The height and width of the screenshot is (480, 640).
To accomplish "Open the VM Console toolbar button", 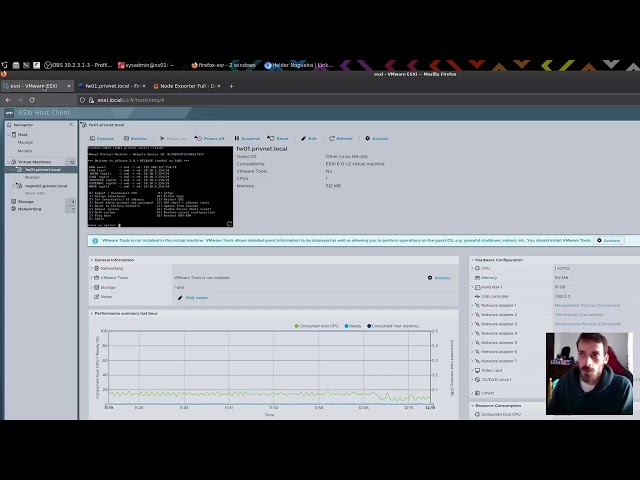I will tap(102, 139).
